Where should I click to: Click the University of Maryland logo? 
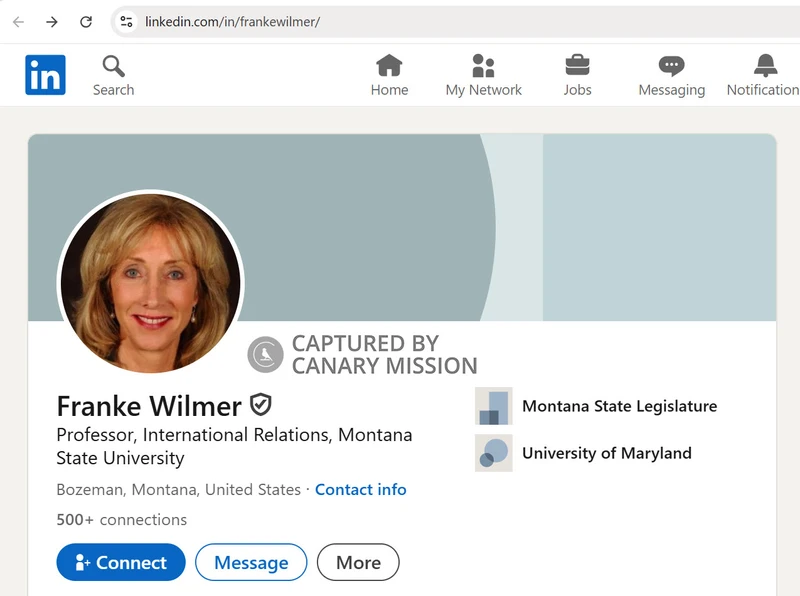coord(493,453)
